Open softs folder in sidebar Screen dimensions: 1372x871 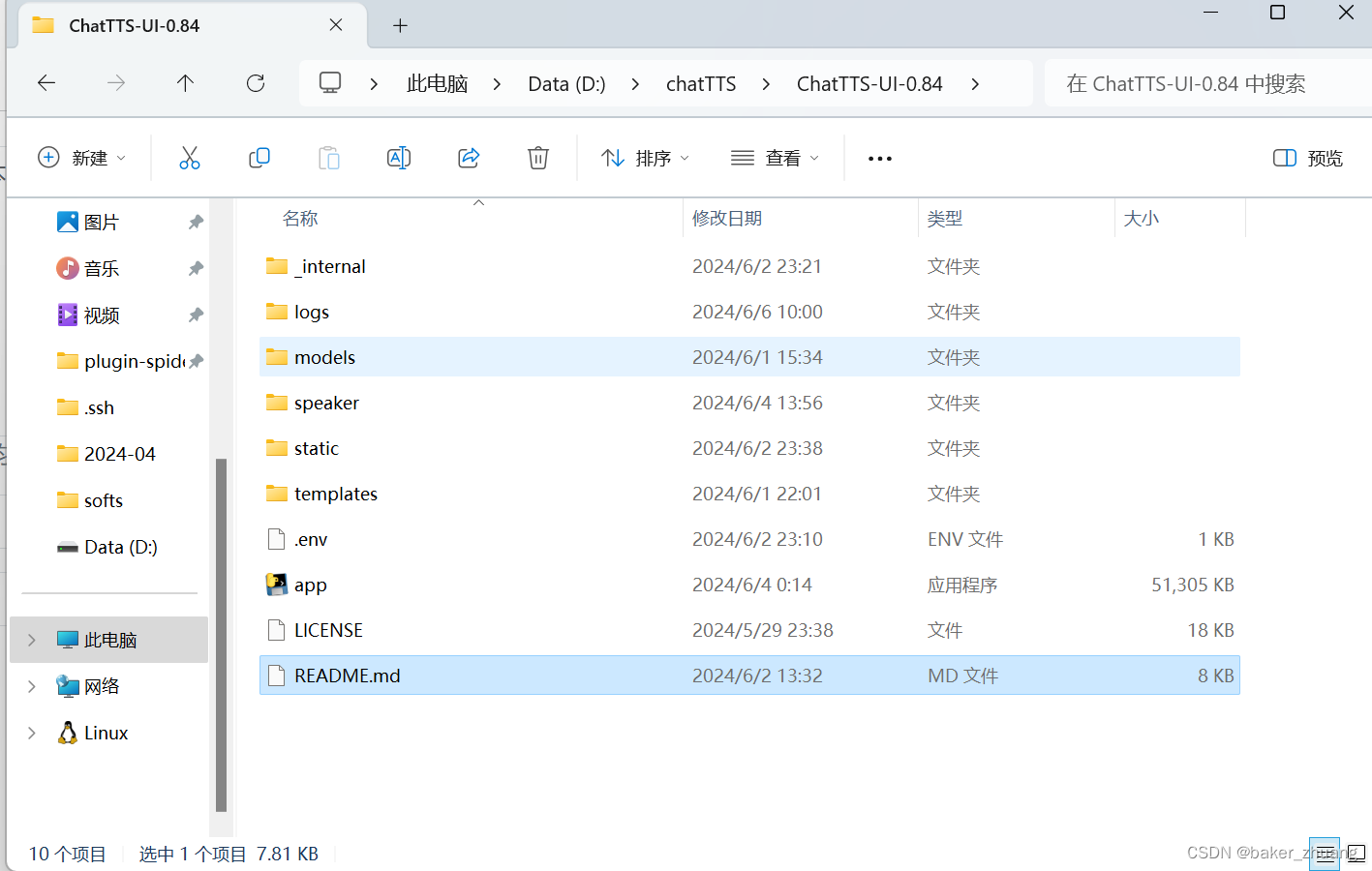pos(90,500)
